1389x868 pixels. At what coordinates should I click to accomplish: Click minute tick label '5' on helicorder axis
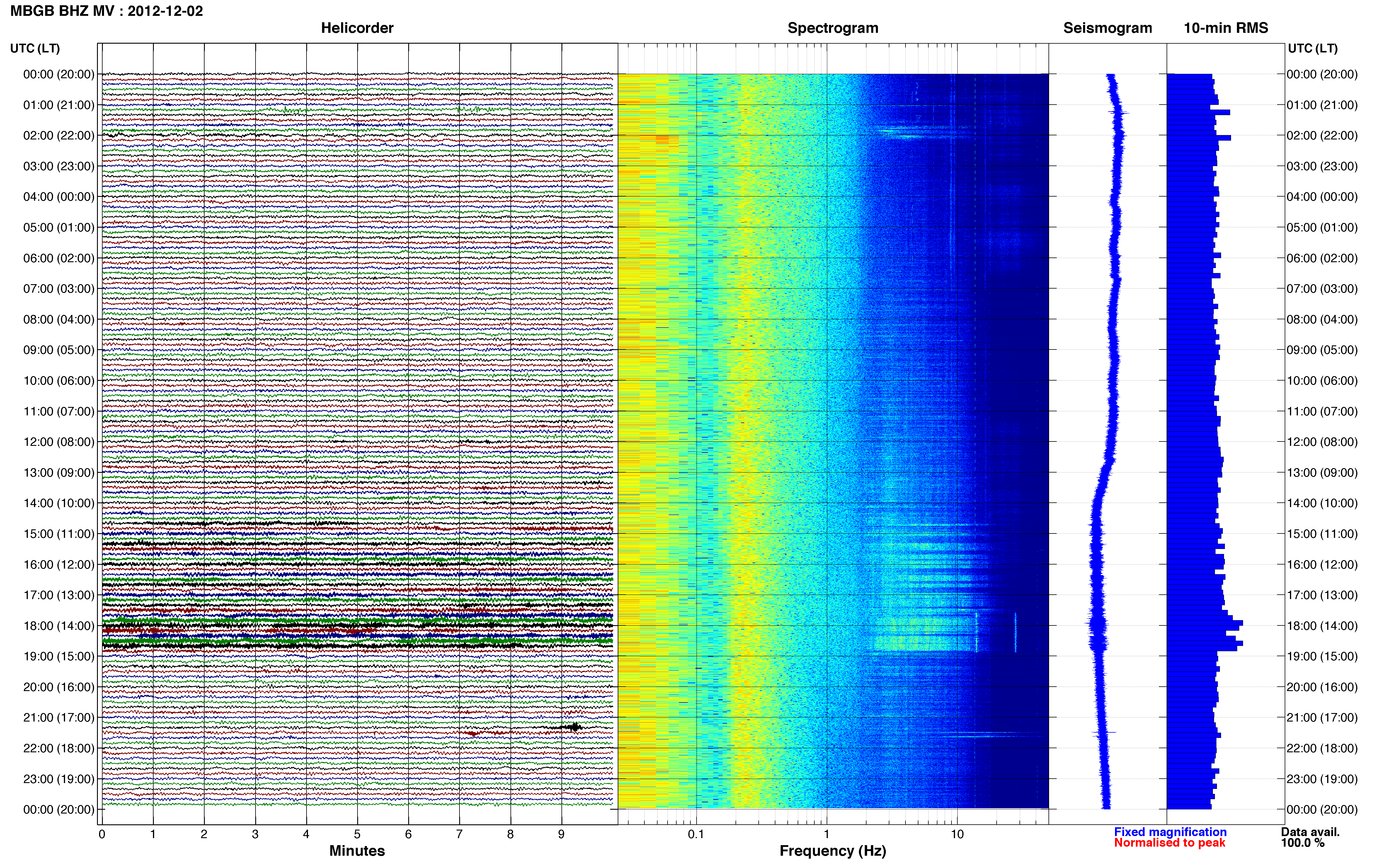(357, 835)
